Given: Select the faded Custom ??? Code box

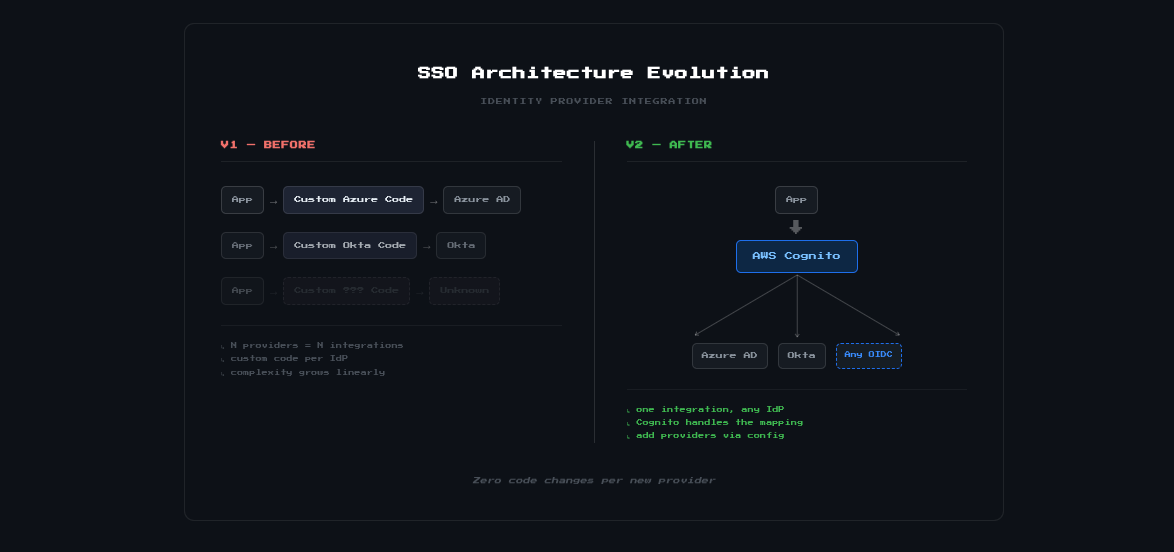Looking at the screenshot, I should tap(347, 291).
